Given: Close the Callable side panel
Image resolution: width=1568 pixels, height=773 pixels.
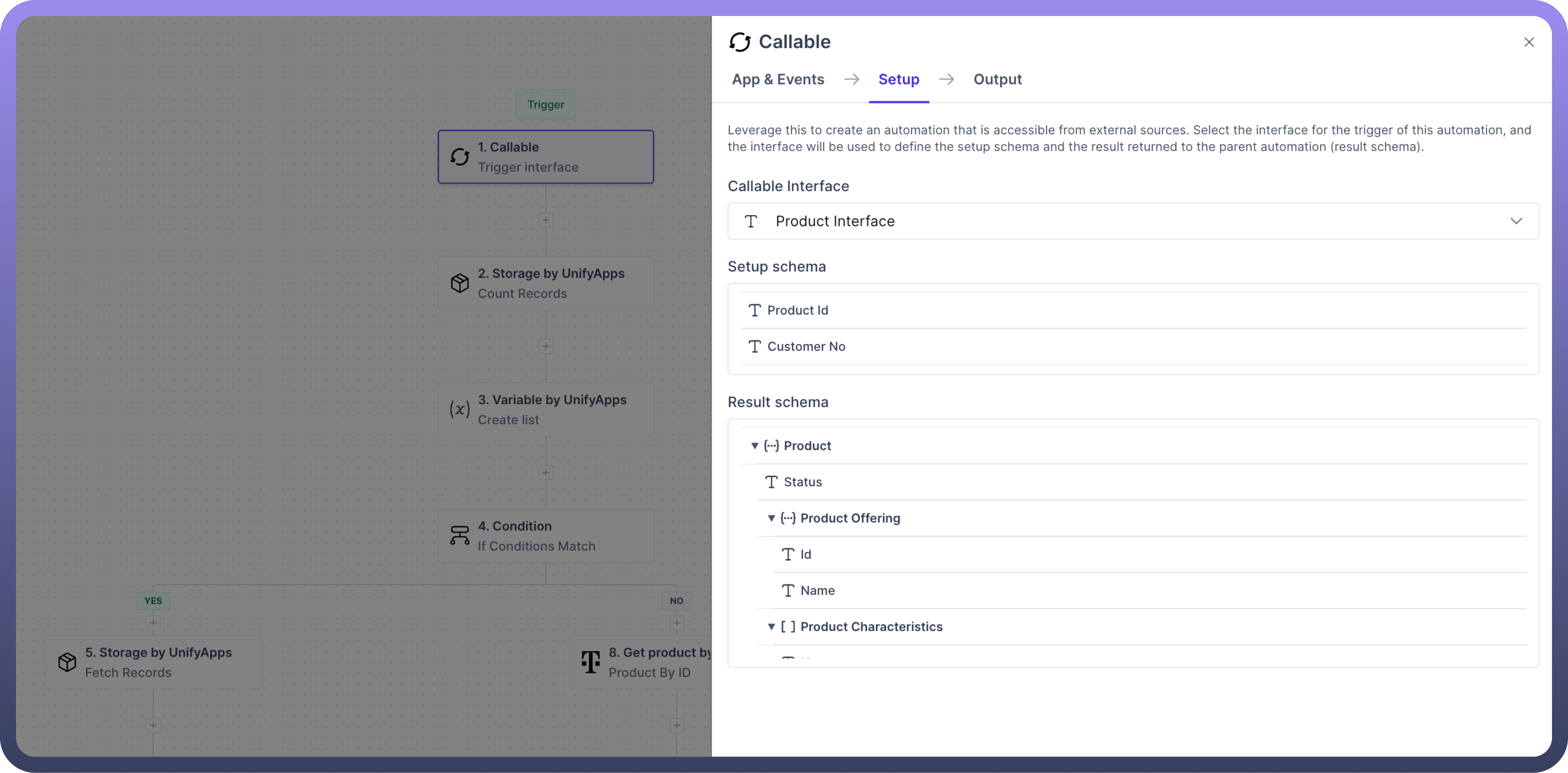Looking at the screenshot, I should click(1528, 42).
